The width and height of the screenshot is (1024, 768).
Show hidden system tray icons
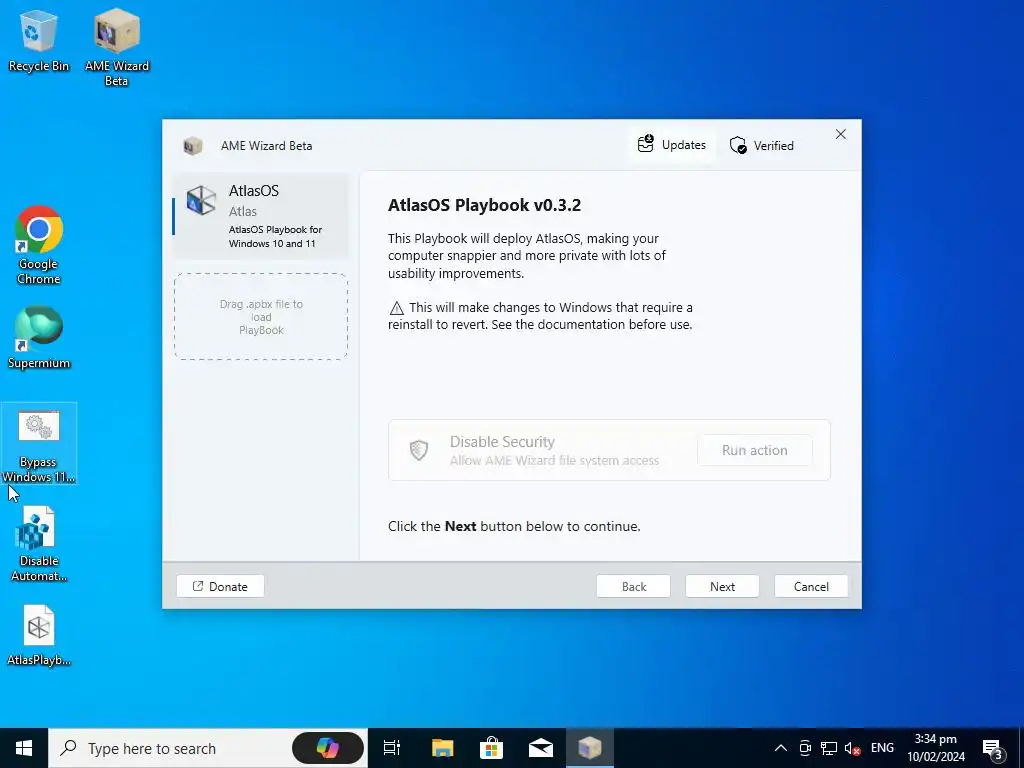[x=780, y=748]
